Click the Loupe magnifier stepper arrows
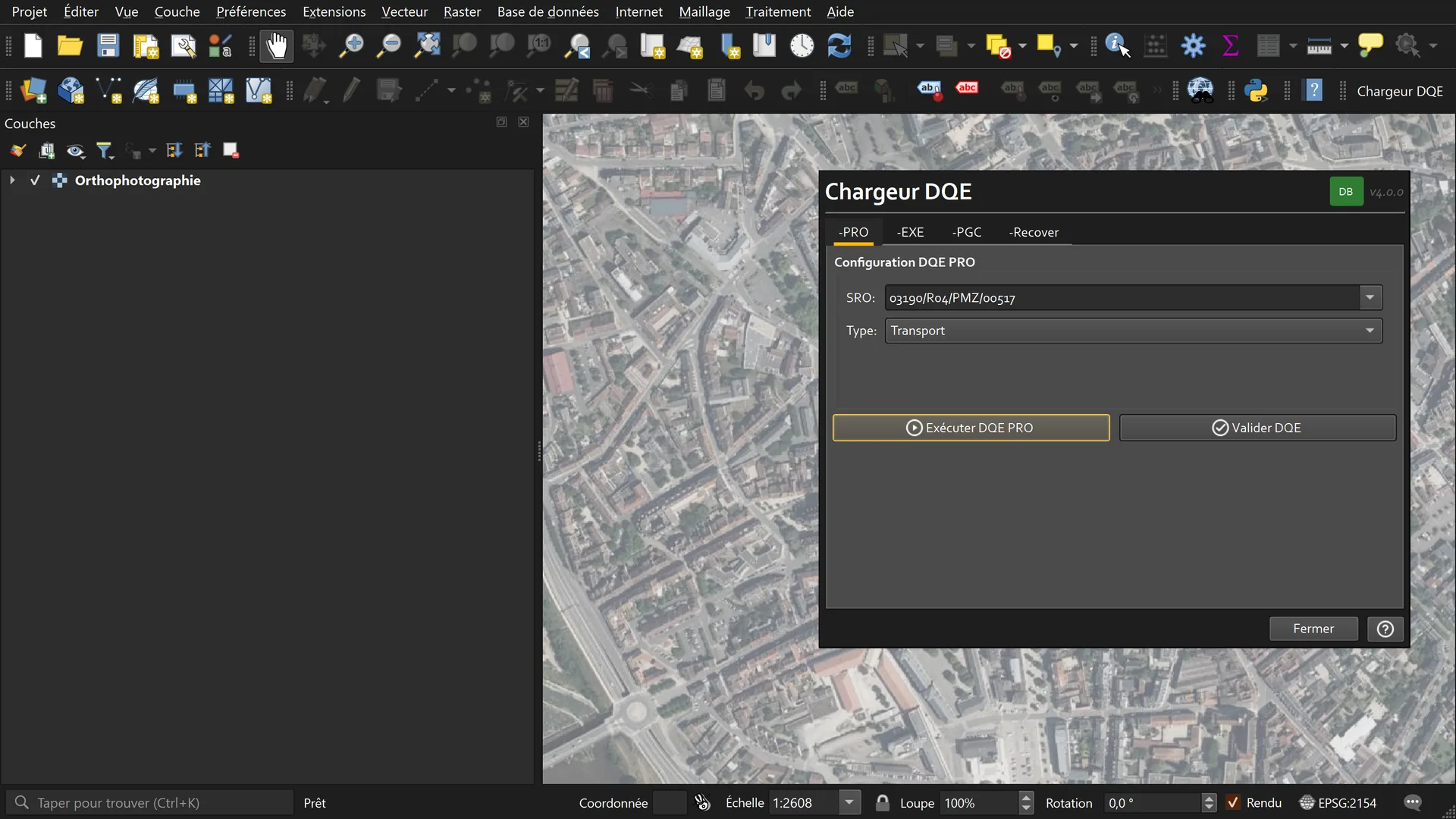1456x819 pixels. tap(1026, 802)
